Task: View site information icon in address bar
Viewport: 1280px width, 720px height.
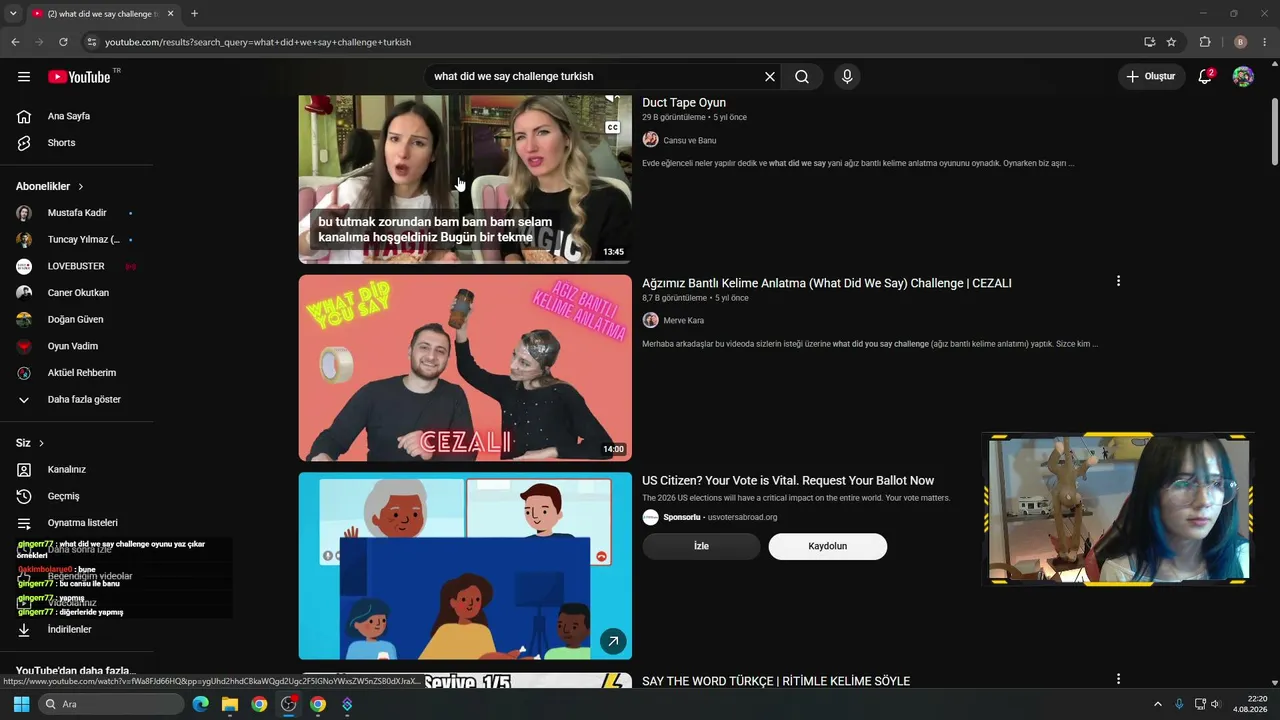Action: point(92,42)
